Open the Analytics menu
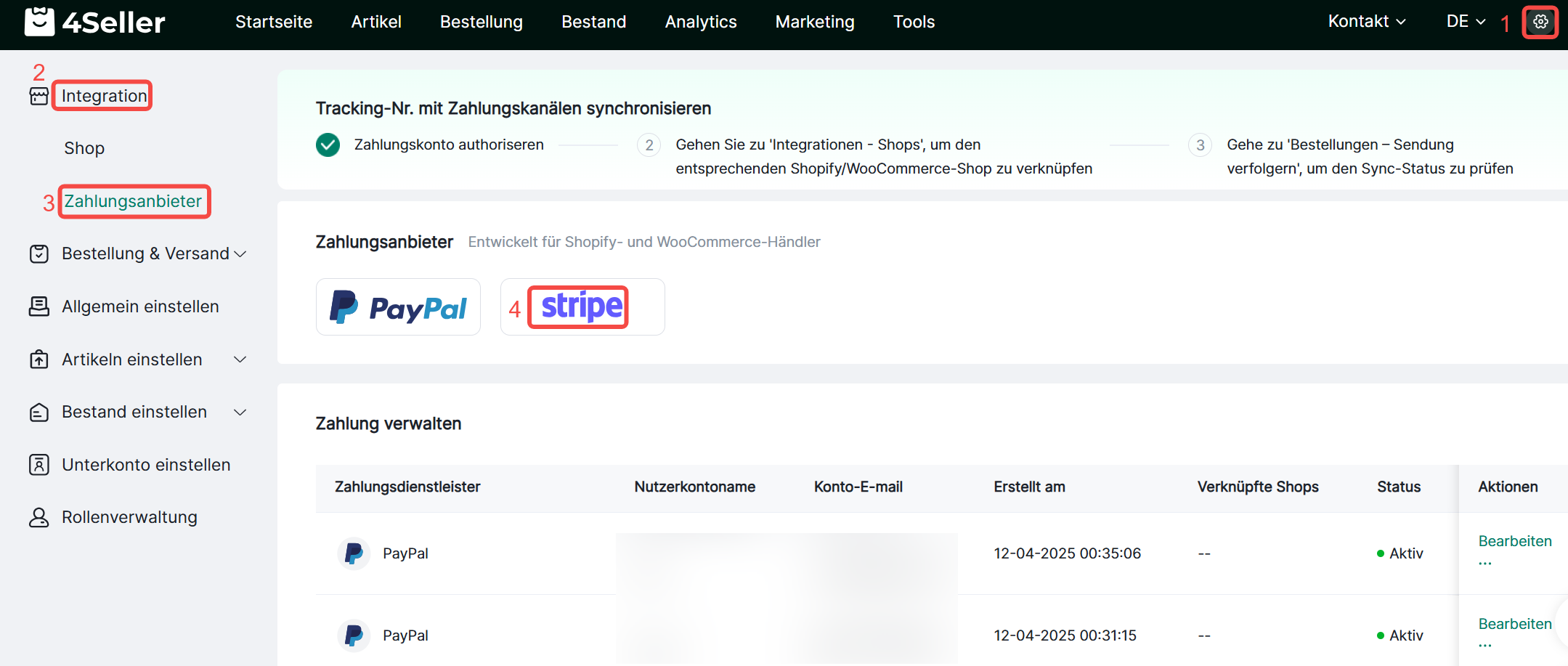This screenshot has height=666, width=1568. pyautogui.click(x=700, y=22)
